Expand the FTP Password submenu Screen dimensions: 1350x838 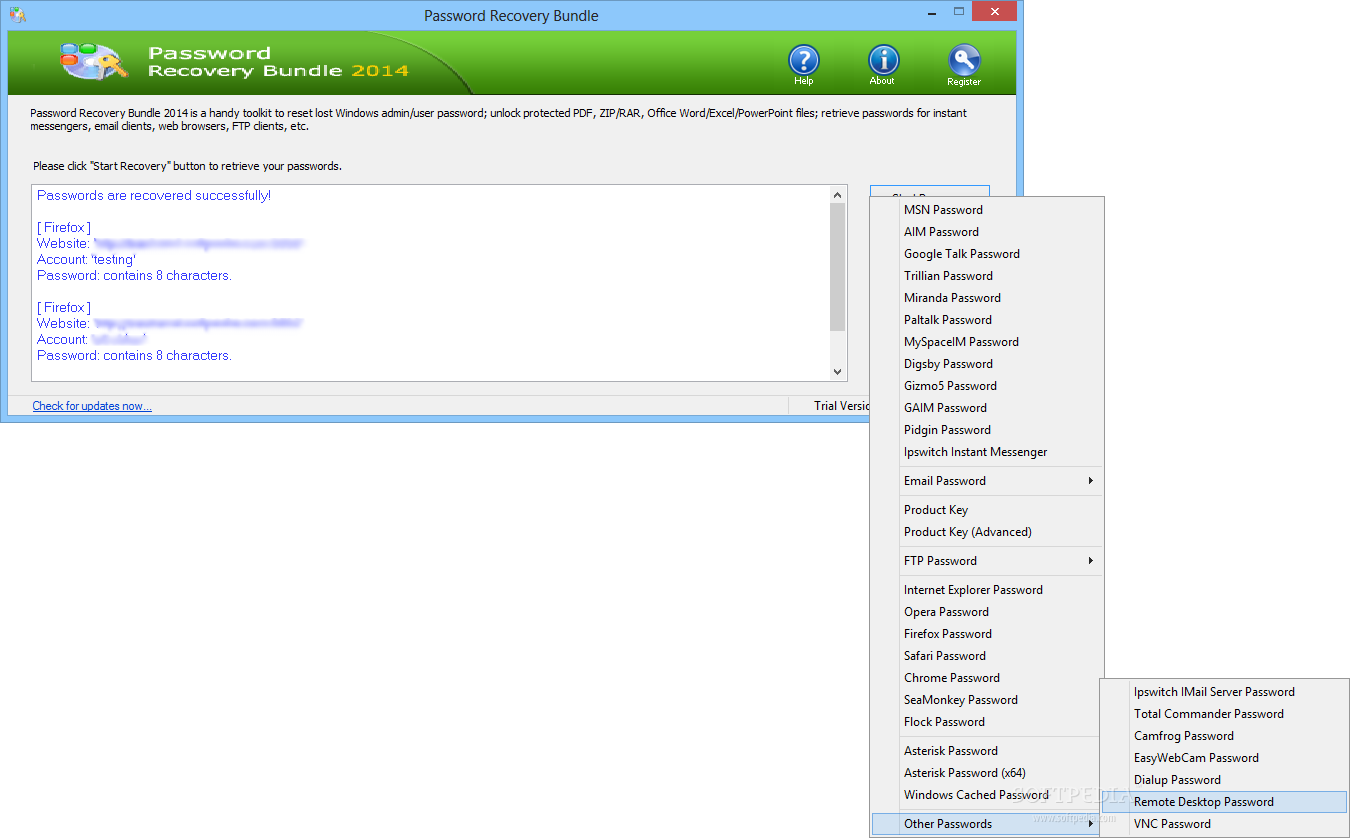click(988, 561)
